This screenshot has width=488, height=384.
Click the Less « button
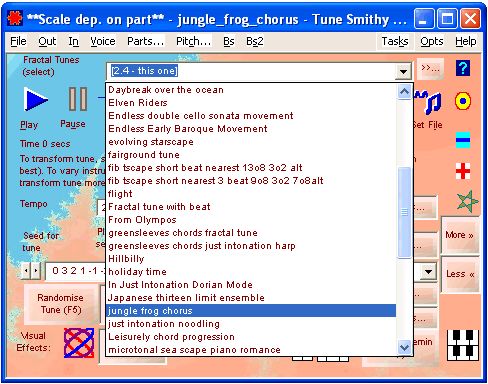pos(459,274)
